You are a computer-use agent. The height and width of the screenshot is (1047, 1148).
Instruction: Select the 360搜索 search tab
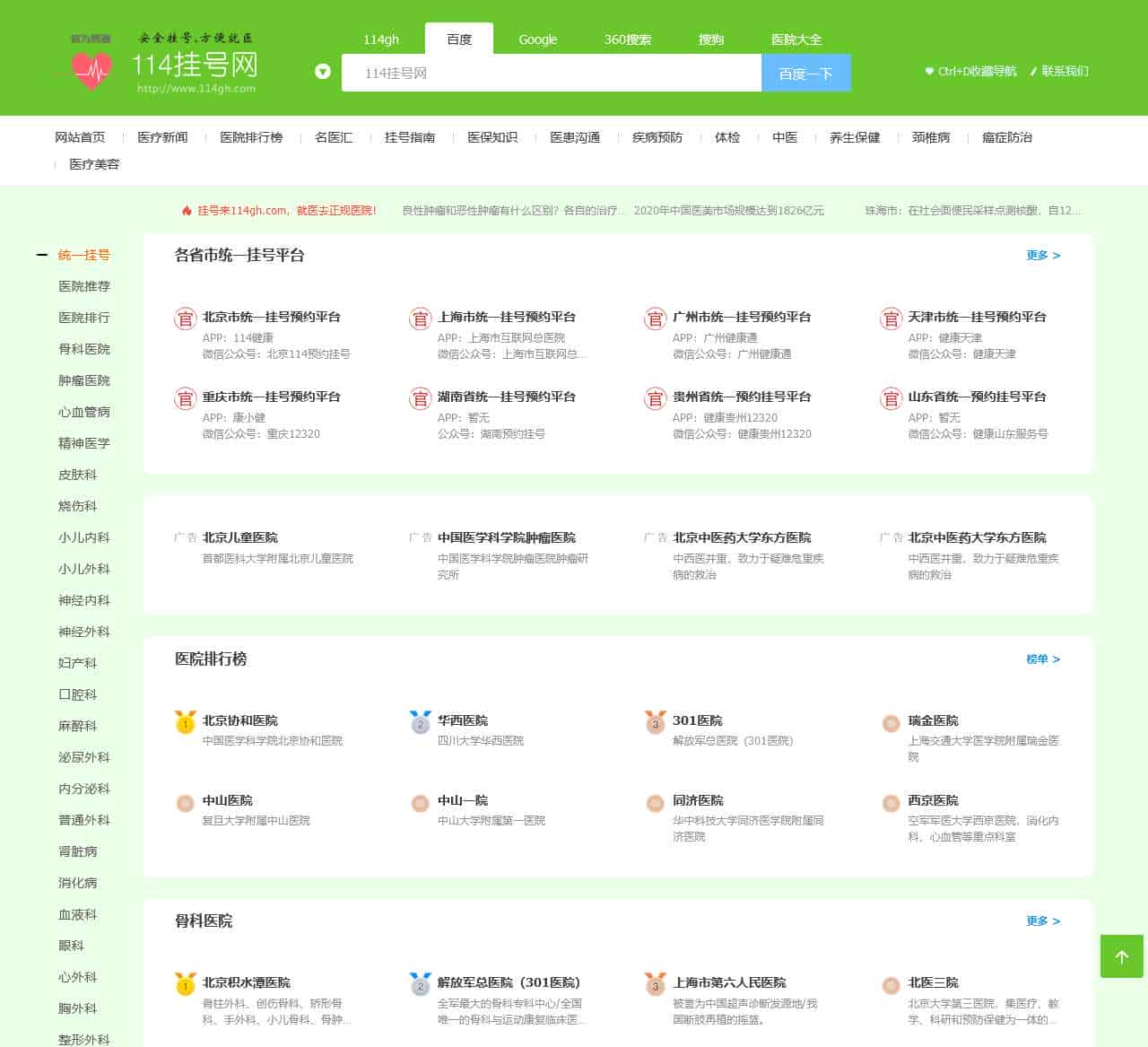point(628,39)
